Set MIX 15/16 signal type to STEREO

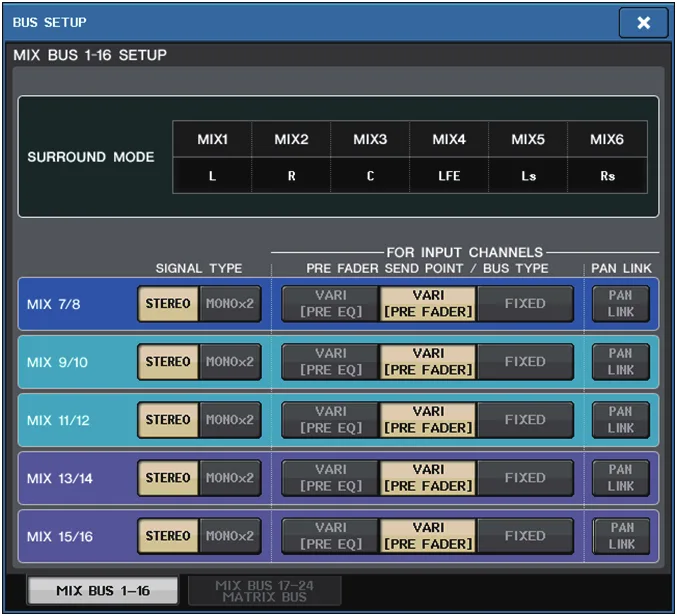tap(168, 536)
